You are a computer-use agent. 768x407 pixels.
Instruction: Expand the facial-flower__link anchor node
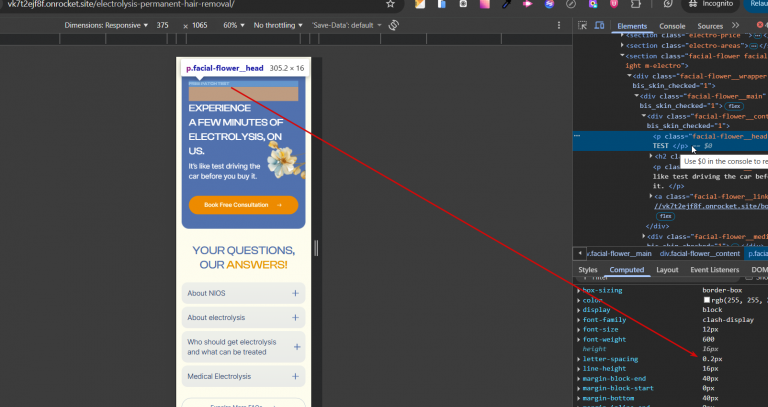point(651,196)
